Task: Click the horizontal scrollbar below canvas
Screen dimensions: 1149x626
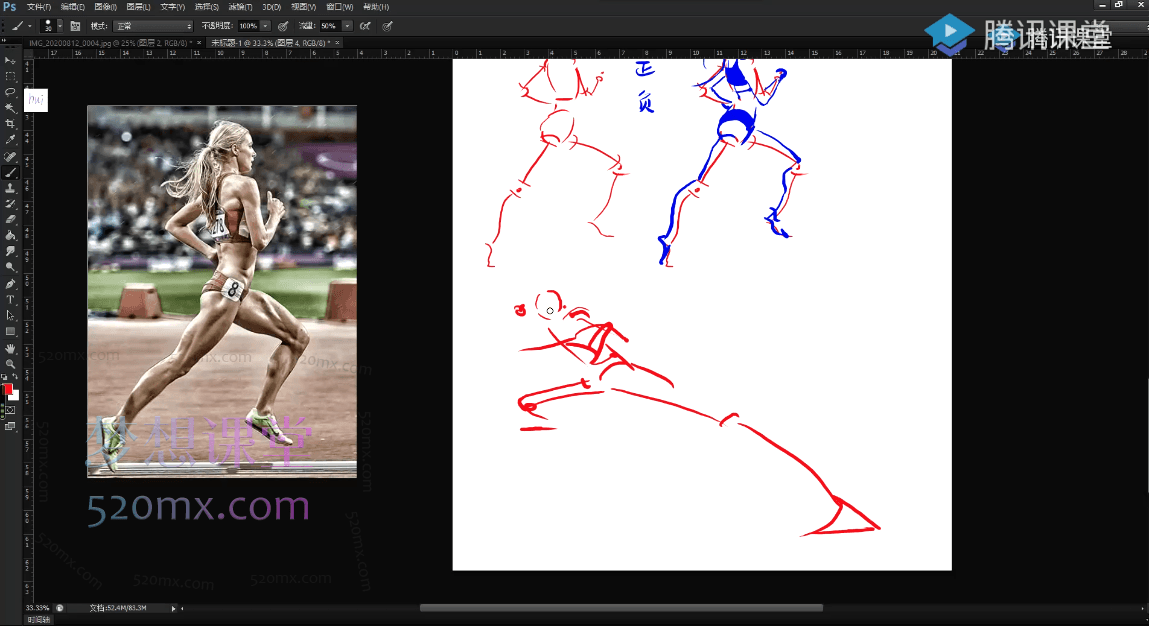Action: (x=620, y=607)
